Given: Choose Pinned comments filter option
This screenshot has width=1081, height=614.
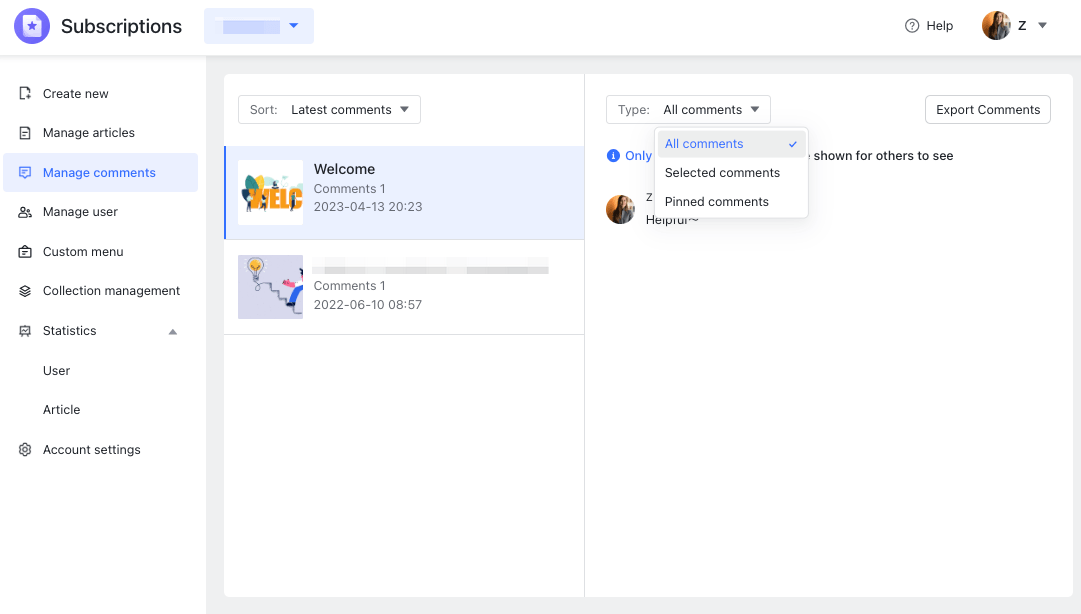Looking at the screenshot, I should coord(731,202).
